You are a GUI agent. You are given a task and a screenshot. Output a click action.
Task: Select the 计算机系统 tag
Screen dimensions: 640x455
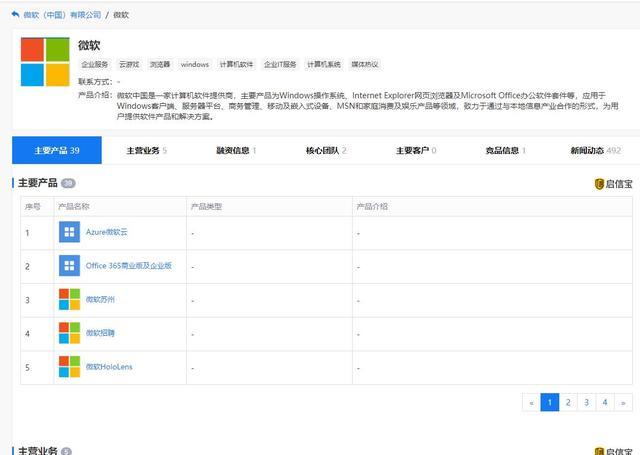click(x=324, y=64)
